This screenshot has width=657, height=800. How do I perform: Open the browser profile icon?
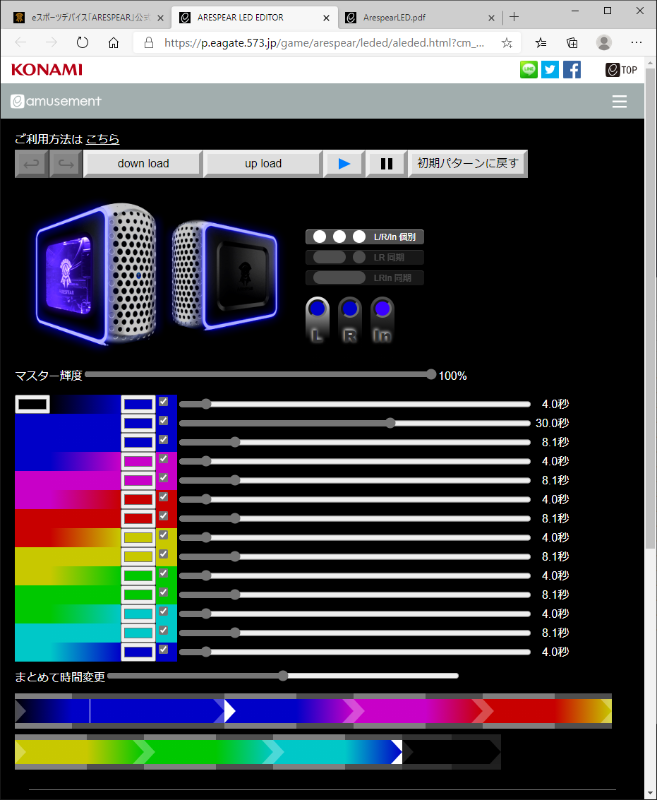[x=604, y=43]
